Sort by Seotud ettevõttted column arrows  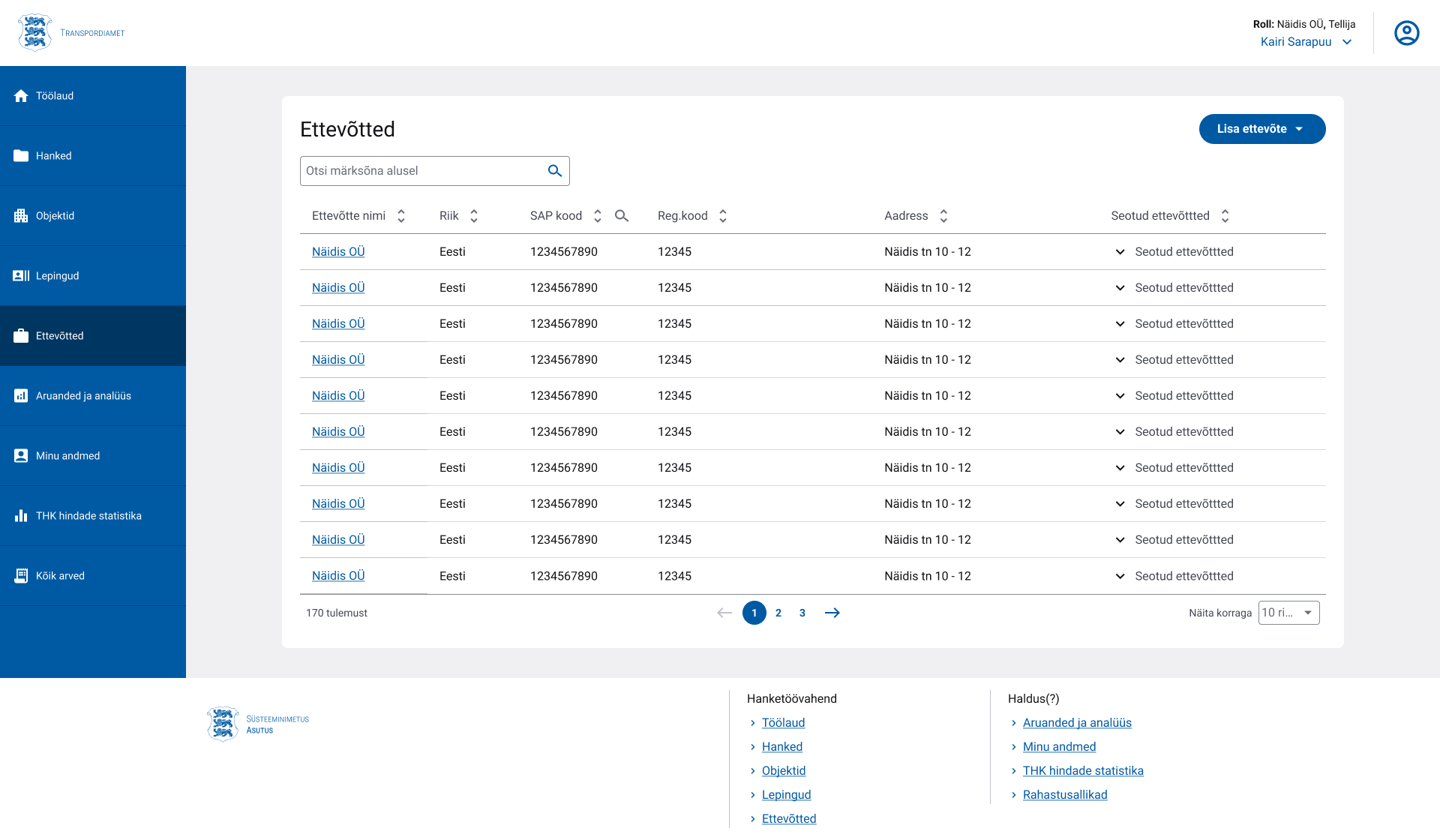point(1225,216)
